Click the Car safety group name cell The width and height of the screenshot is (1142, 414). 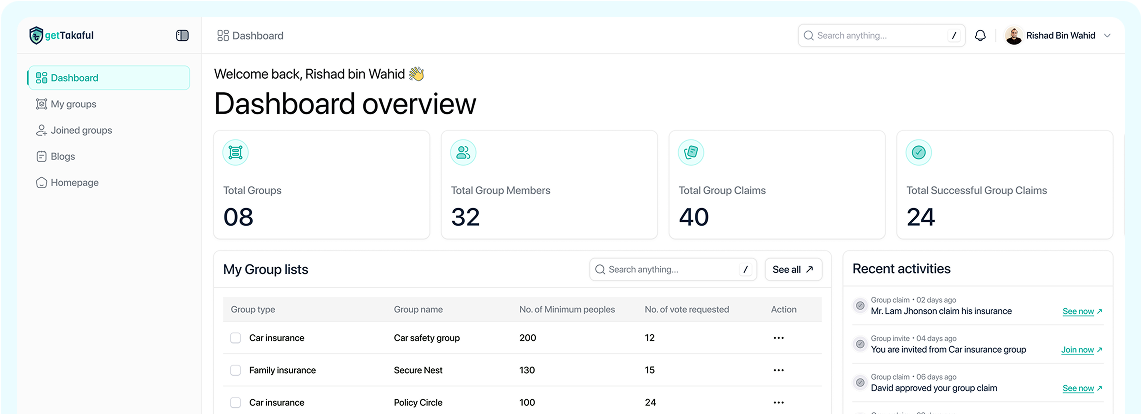point(427,338)
